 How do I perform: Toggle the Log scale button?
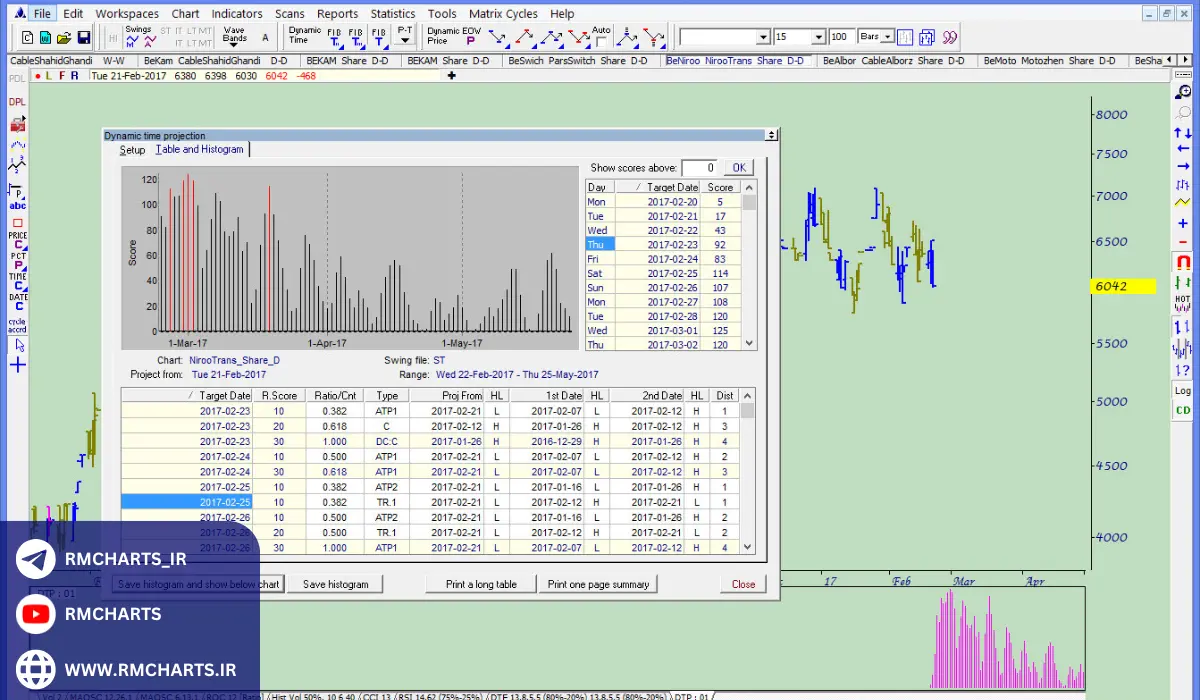[x=1183, y=391]
